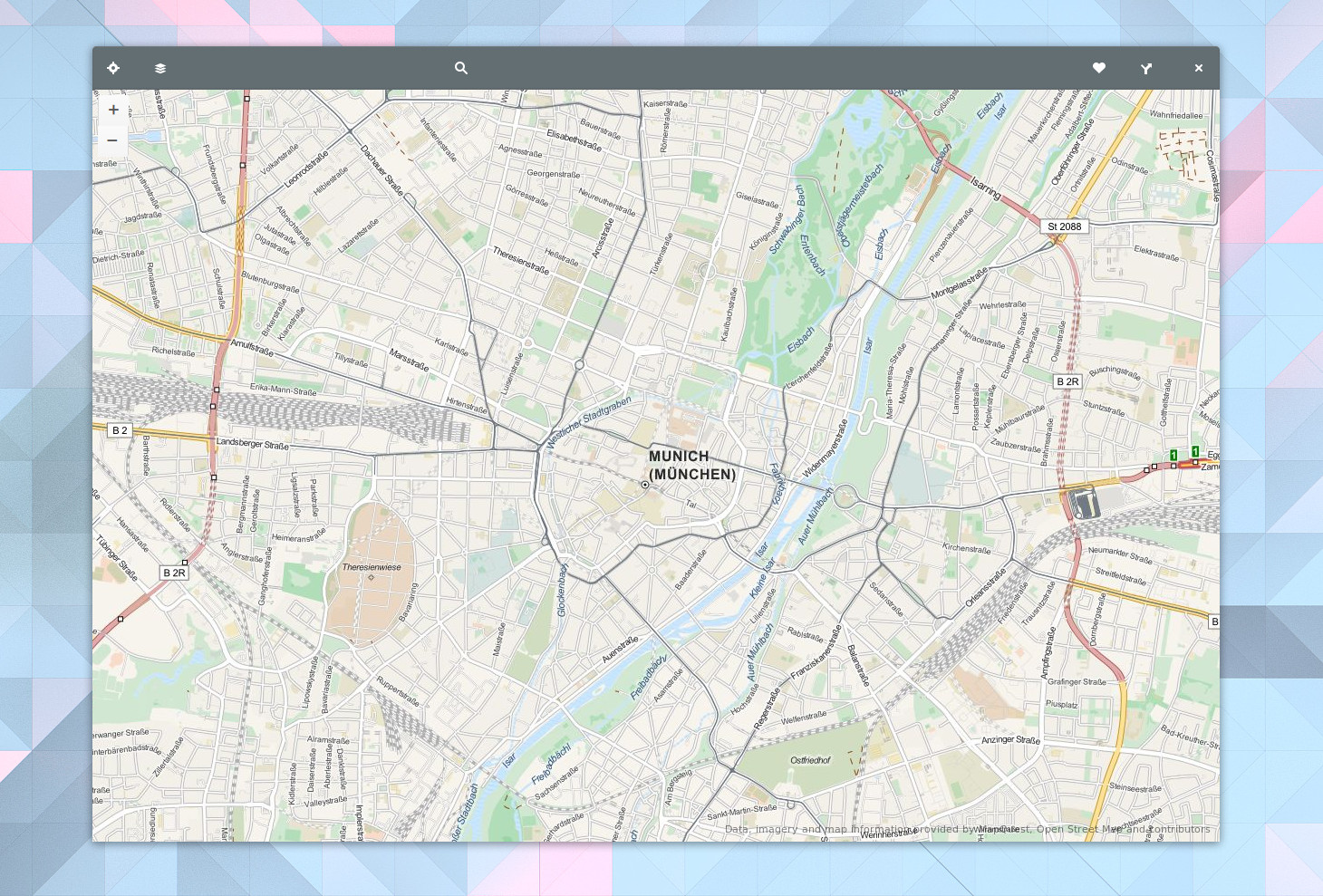
Task: Click the Glockenbach stream label
Action: 563,591
